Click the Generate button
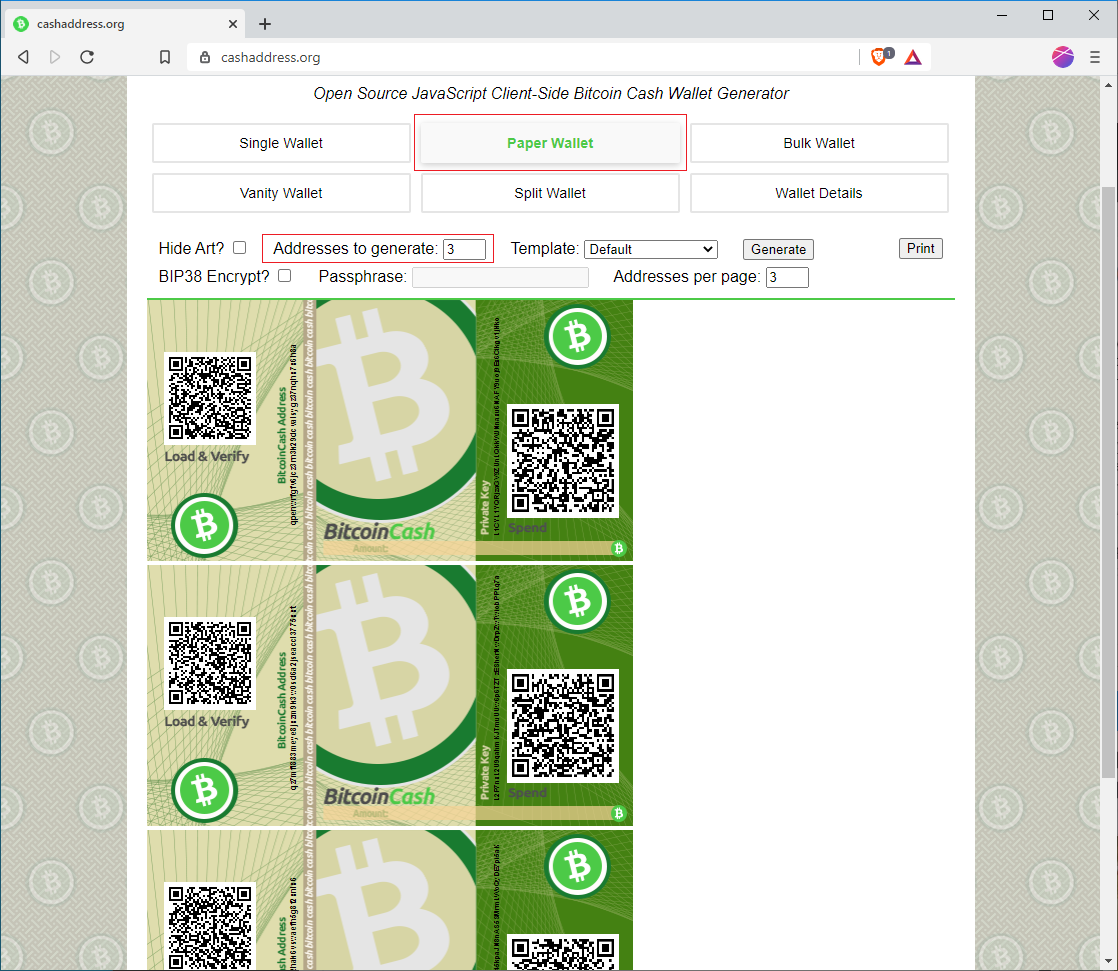The width and height of the screenshot is (1118, 971). click(x=778, y=249)
